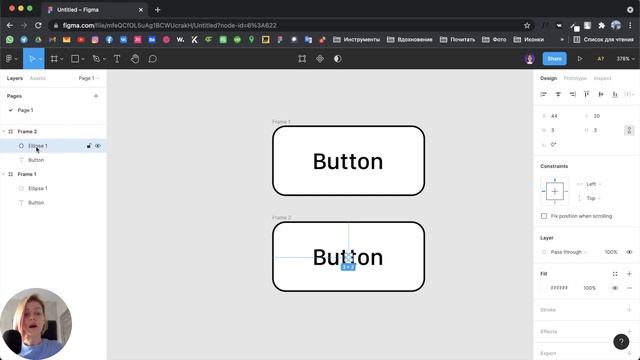This screenshot has width=640, height=360.
Task: Enable Fix position when scrolling
Action: coord(544,216)
